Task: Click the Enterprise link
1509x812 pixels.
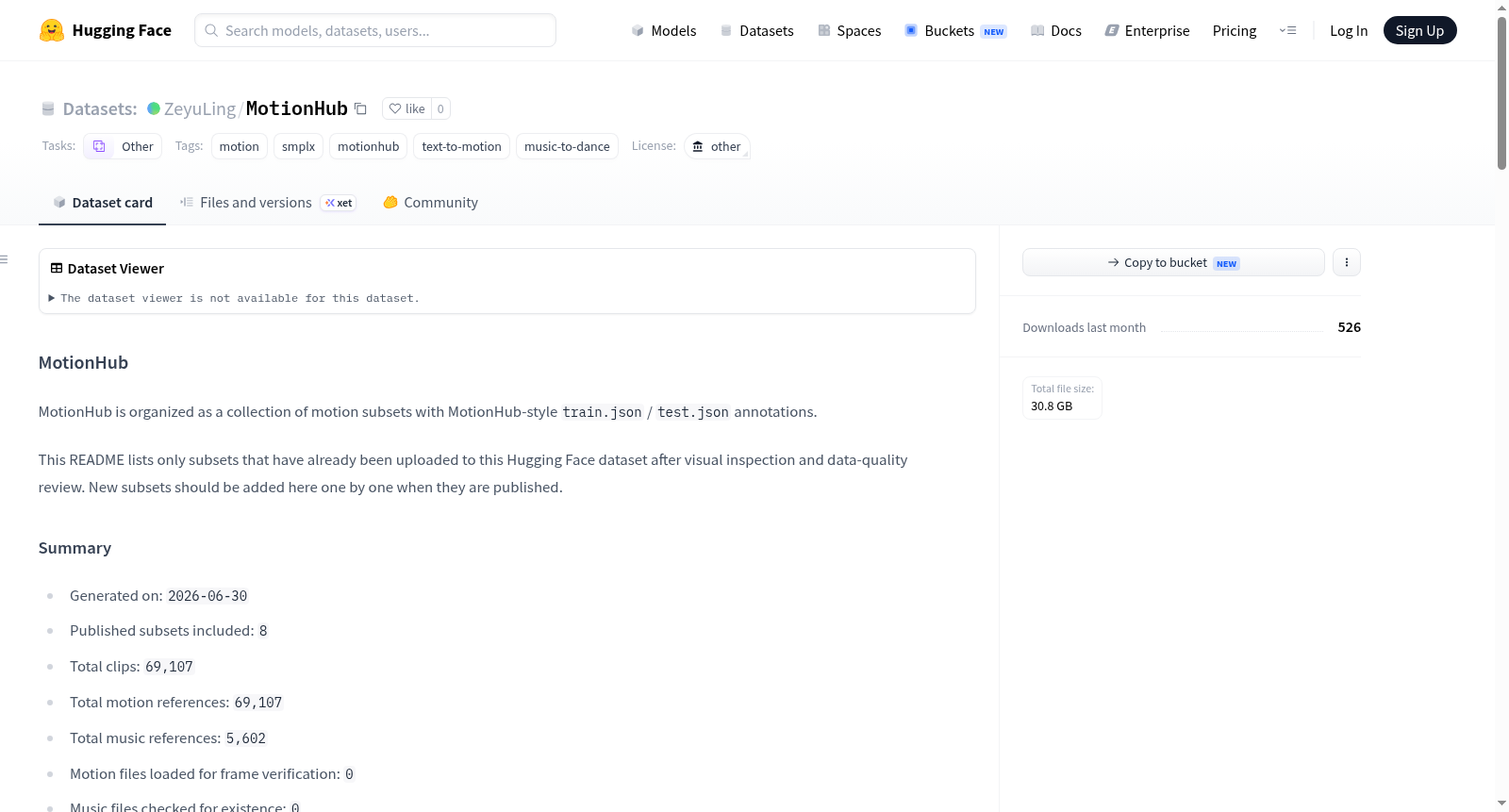Action: (1147, 30)
